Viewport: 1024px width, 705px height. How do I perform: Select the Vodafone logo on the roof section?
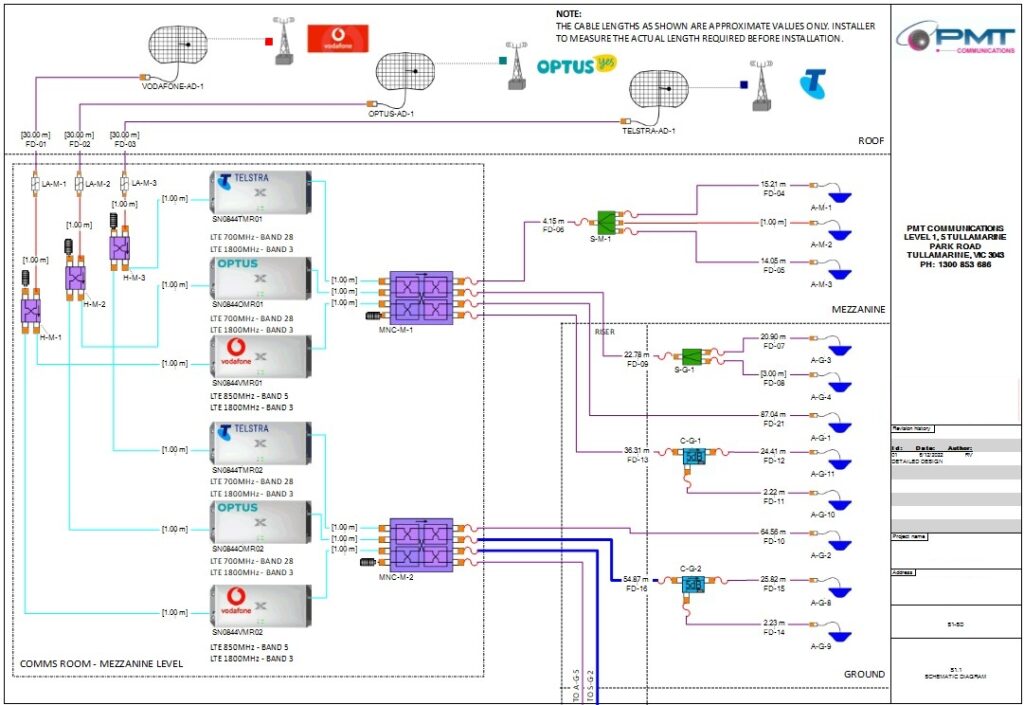[x=339, y=39]
